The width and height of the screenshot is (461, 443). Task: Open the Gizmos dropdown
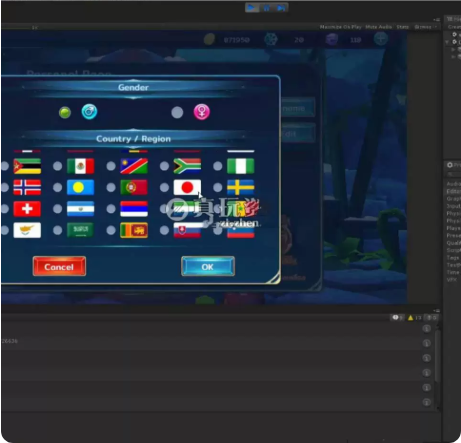tap(425, 27)
